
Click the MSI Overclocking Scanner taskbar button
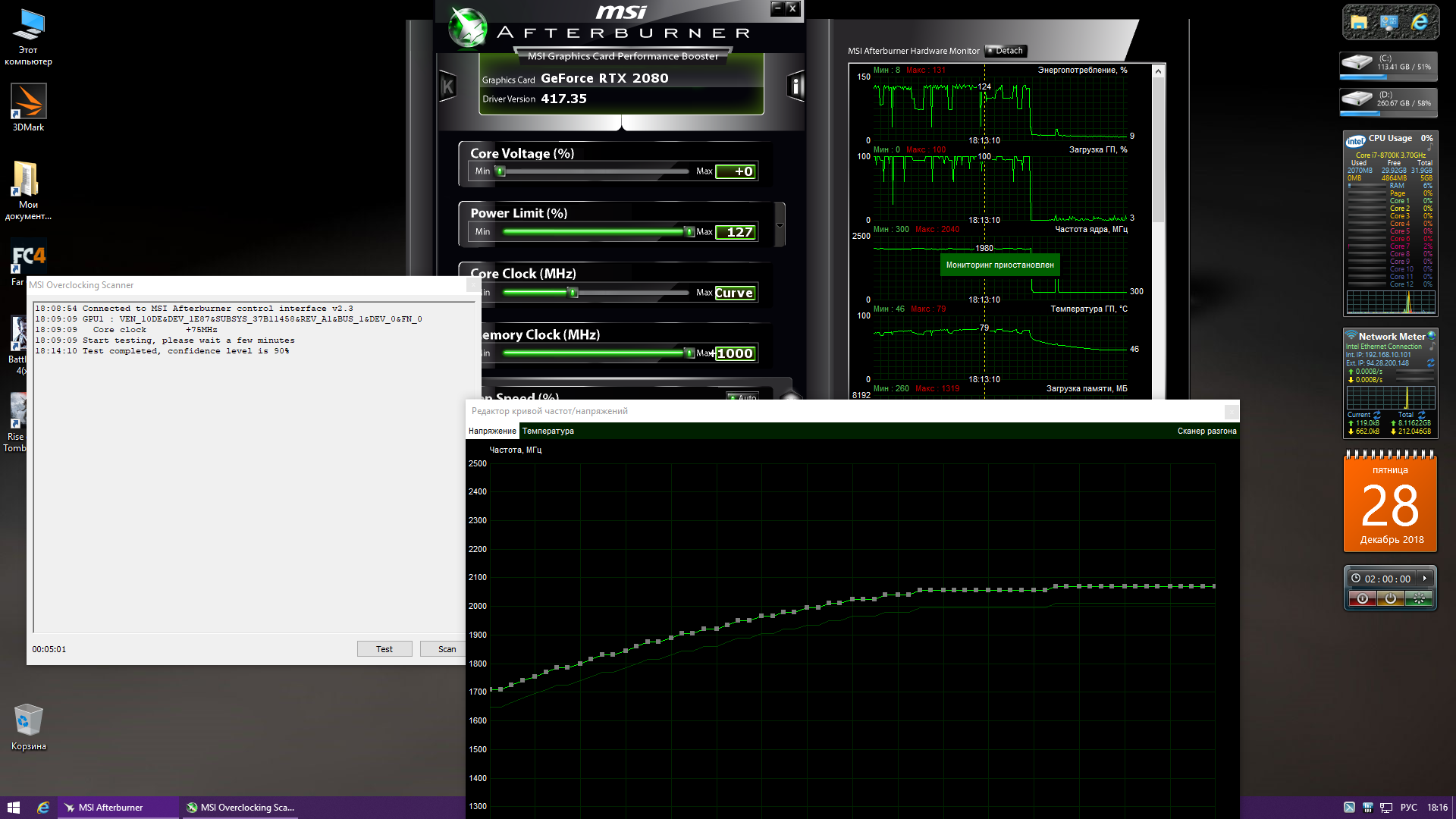coord(241,808)
